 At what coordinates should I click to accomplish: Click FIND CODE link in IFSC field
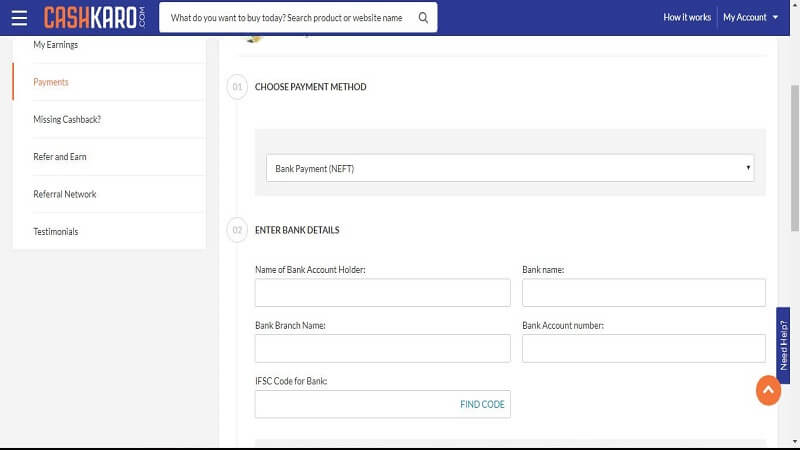[482, 404]
